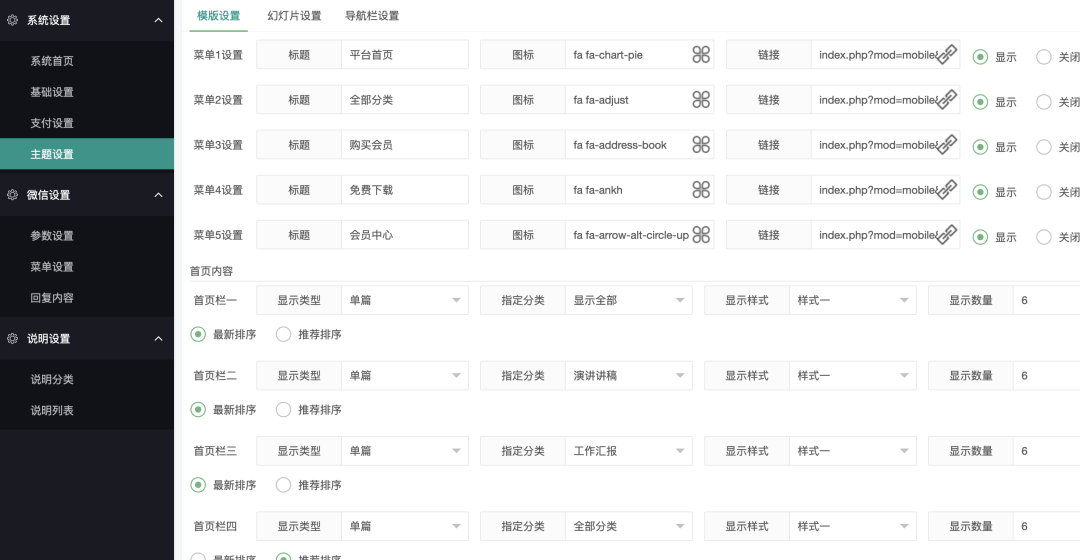Open icon picker for 菜单2 fa-adjust
This screenshot has width=1080, height=560.
701,100
